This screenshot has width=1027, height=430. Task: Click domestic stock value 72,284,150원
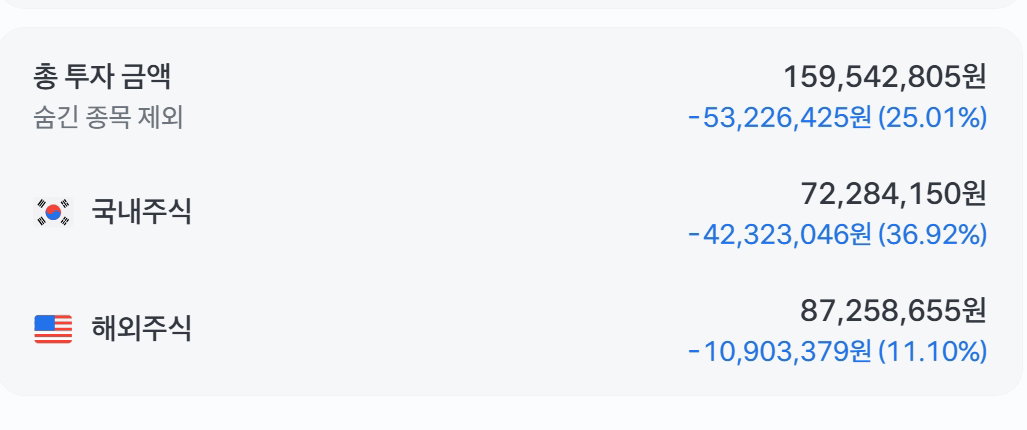(893, 193)
